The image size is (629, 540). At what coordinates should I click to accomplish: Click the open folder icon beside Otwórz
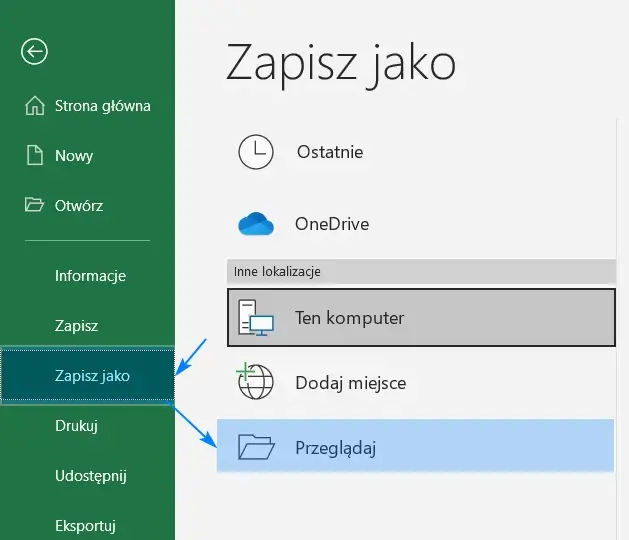tap(34, 204)
